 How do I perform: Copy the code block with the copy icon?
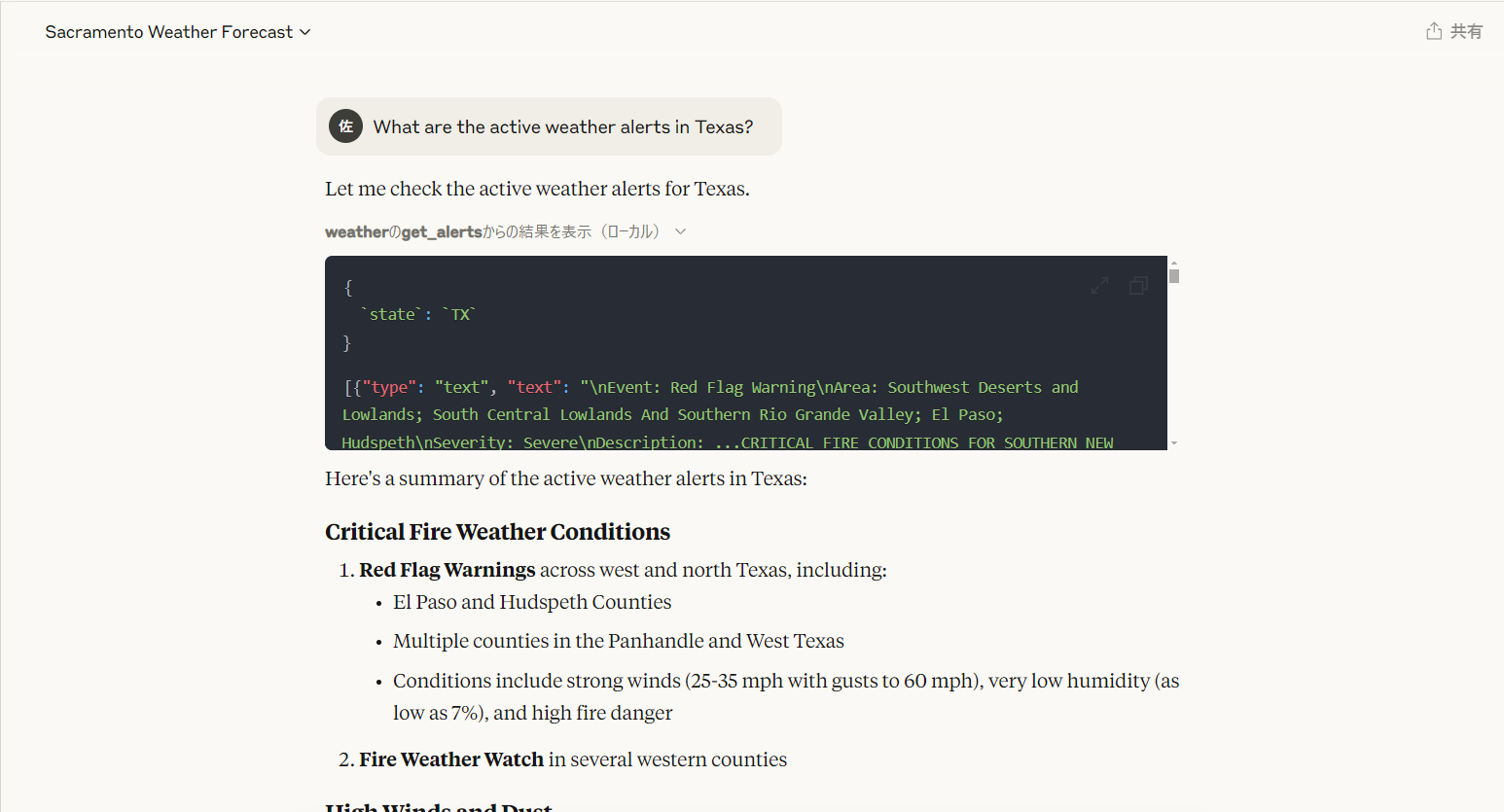(1138, 286)
